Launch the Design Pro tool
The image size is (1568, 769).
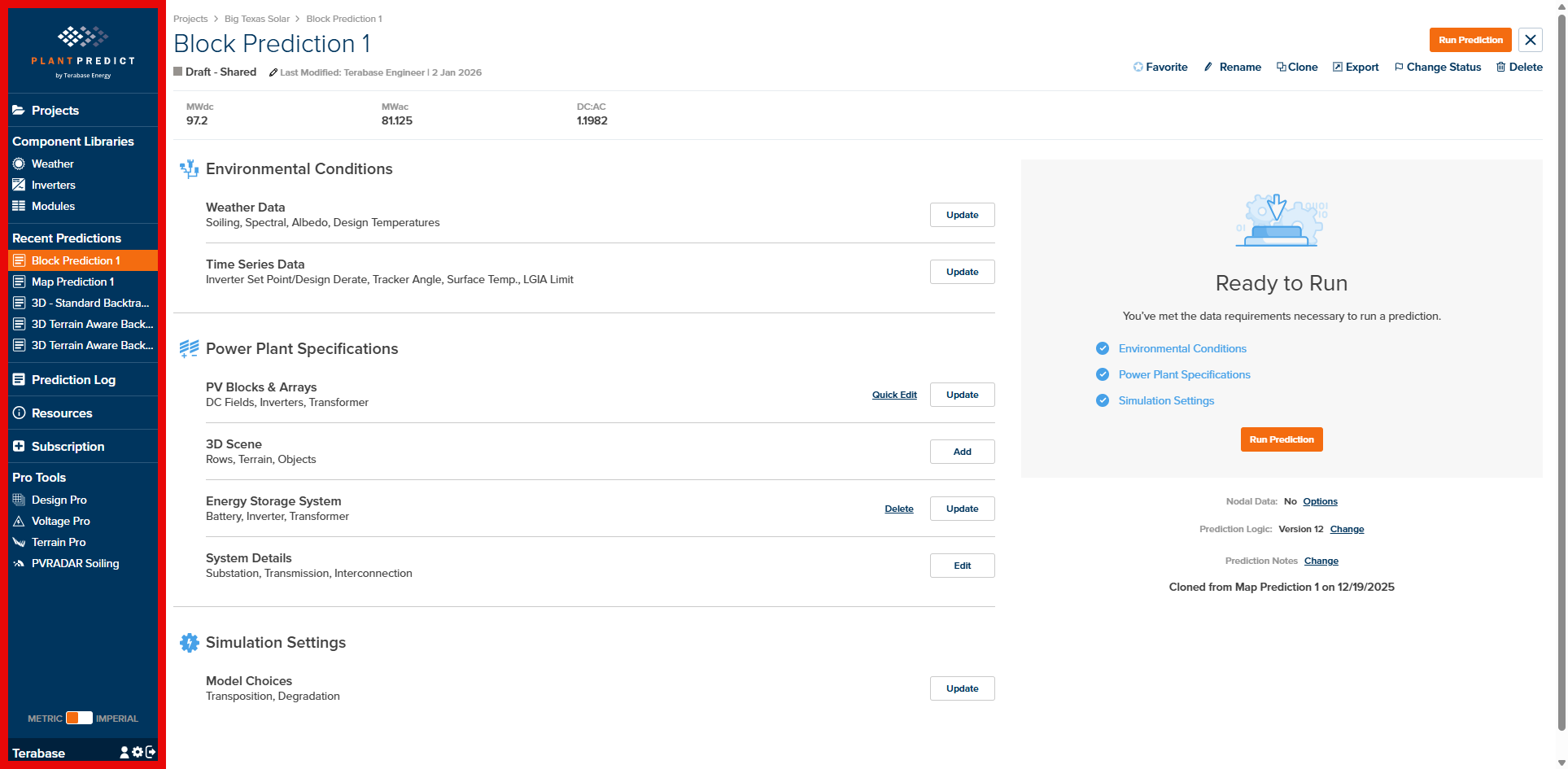pos(58,500)
